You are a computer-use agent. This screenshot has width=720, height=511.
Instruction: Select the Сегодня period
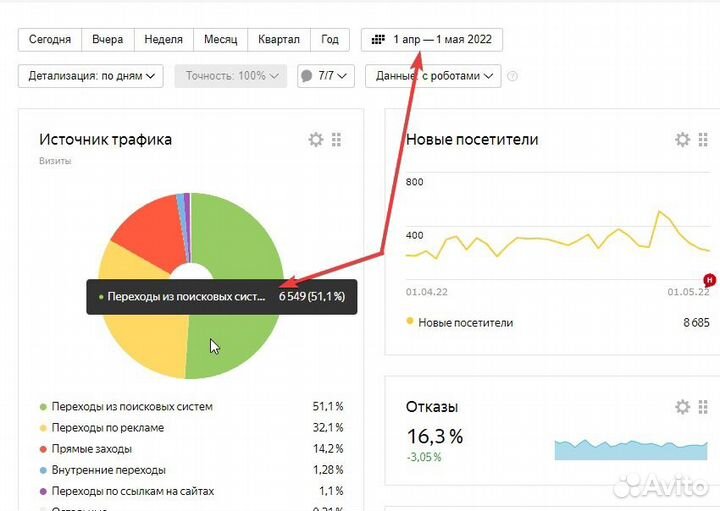pyautogui.click(x=50, y=39)
